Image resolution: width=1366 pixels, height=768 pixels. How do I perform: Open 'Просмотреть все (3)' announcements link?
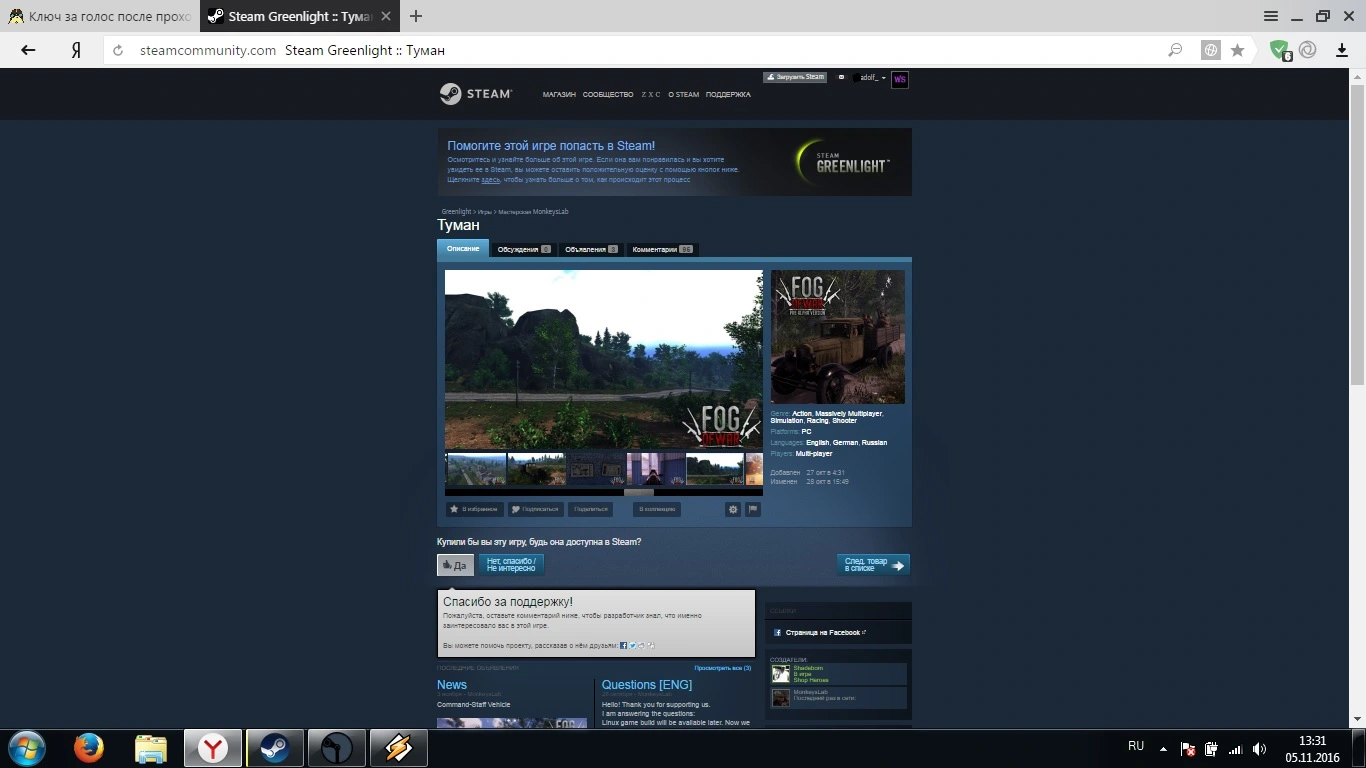[723, 668]
